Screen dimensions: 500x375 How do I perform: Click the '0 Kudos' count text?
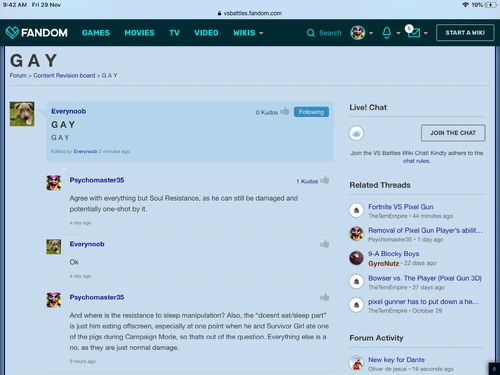(x=267, y=112)
